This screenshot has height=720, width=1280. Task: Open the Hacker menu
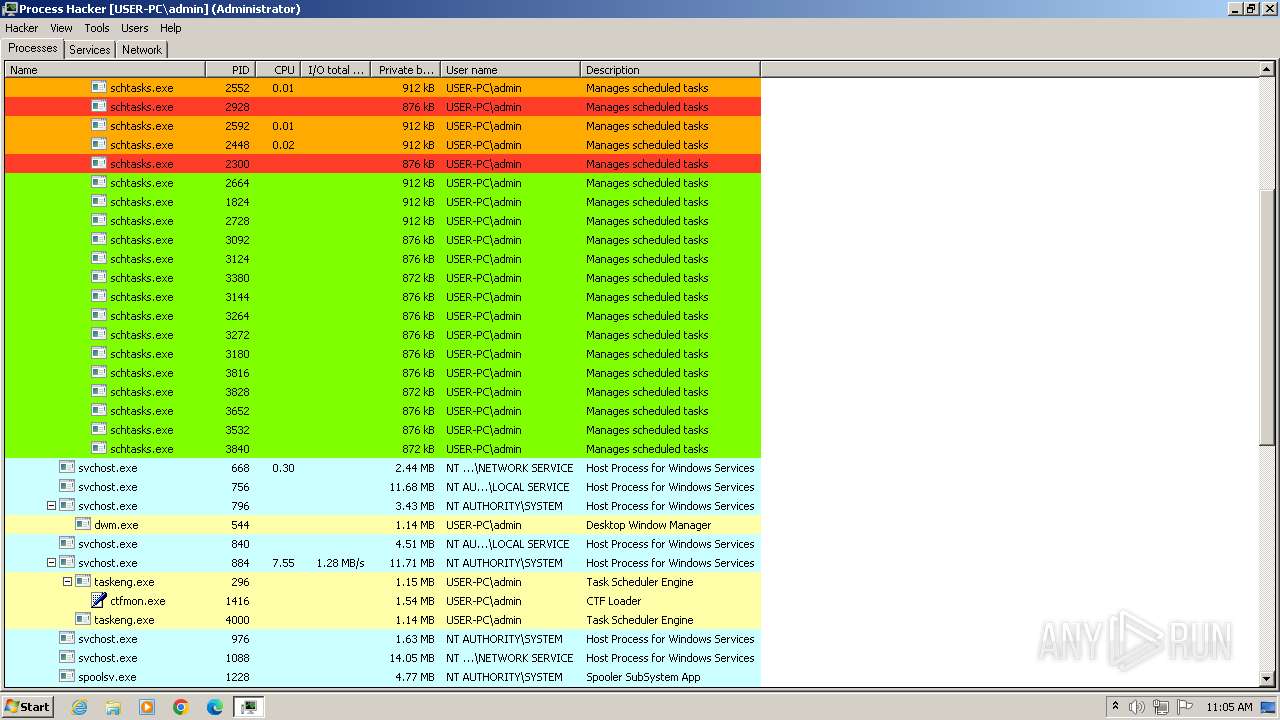click(x=21, y=28)
